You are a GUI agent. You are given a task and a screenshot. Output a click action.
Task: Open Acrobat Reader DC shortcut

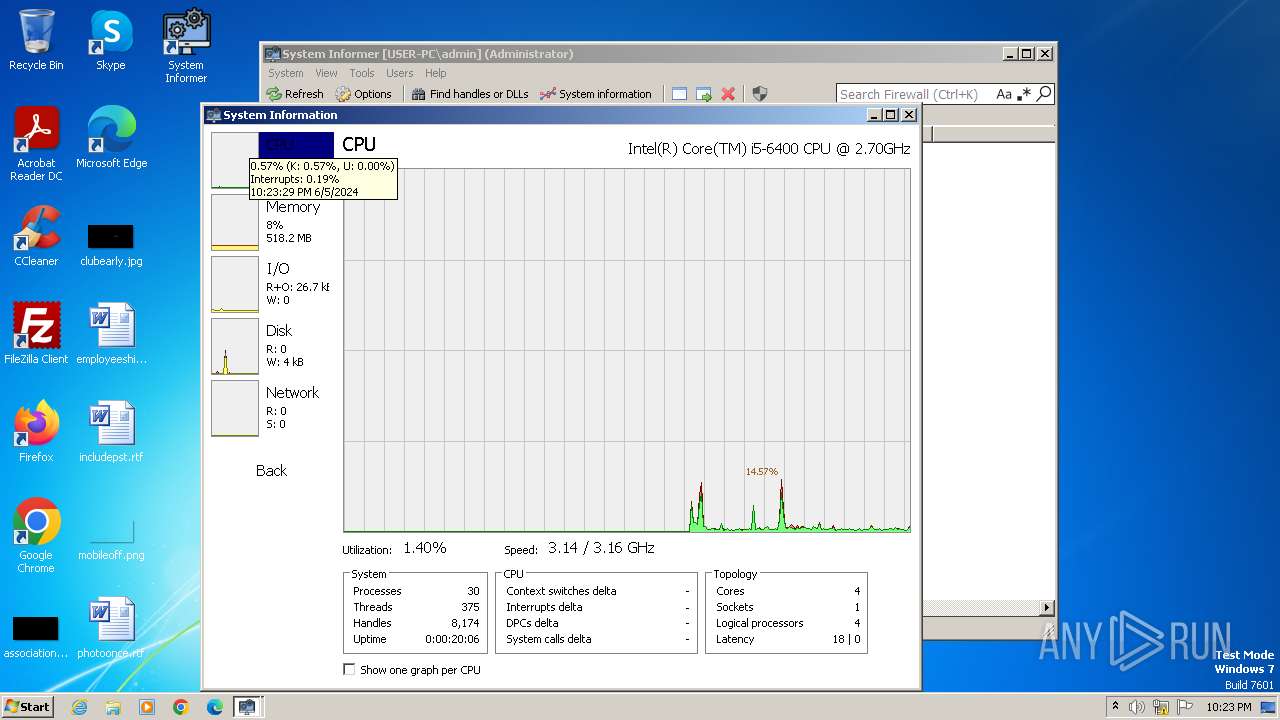(36, 144)
